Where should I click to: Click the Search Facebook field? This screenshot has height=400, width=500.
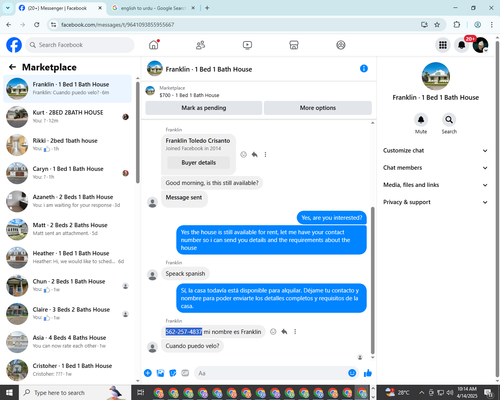[80, 45]
